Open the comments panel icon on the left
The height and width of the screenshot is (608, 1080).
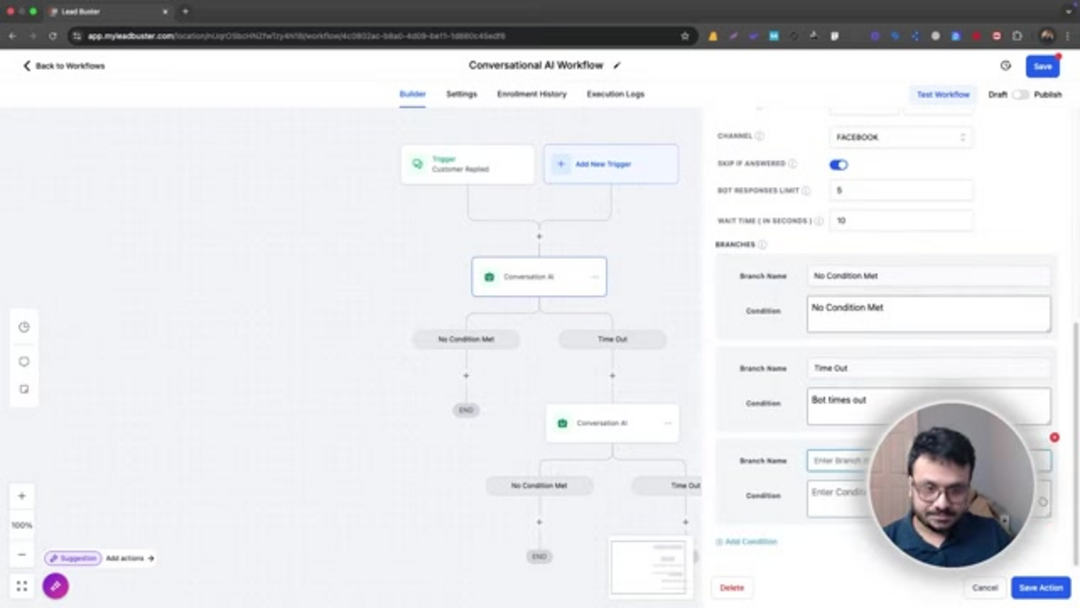click(23, 361)
